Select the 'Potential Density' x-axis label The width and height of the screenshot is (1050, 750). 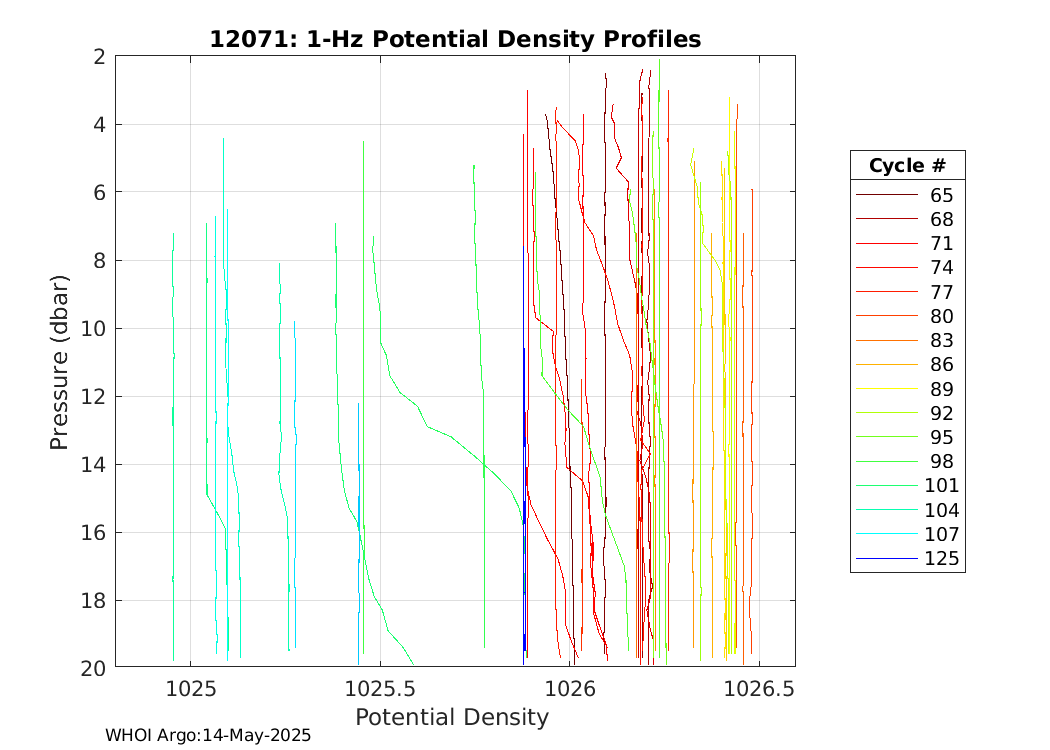click(452, 717)
